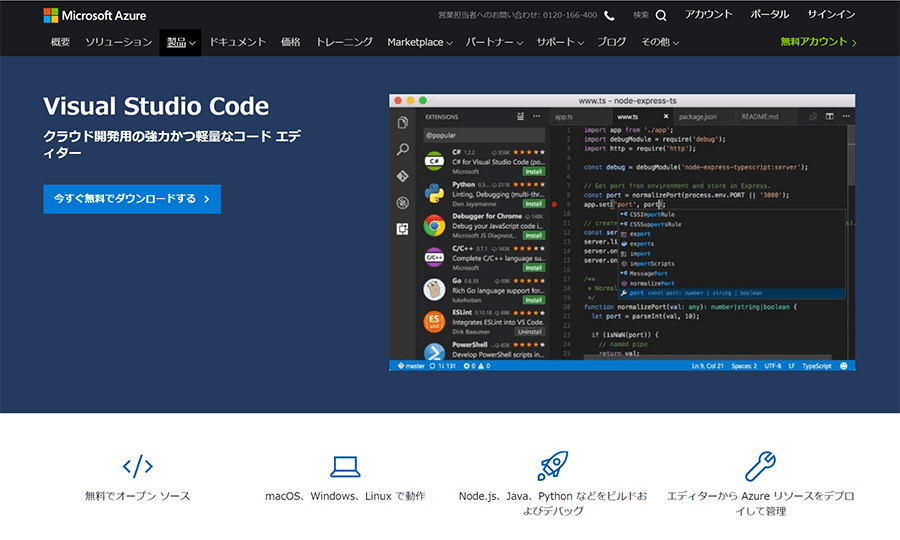Click the Extensions icon in VS Code activity bar

[x=403, y=229]
